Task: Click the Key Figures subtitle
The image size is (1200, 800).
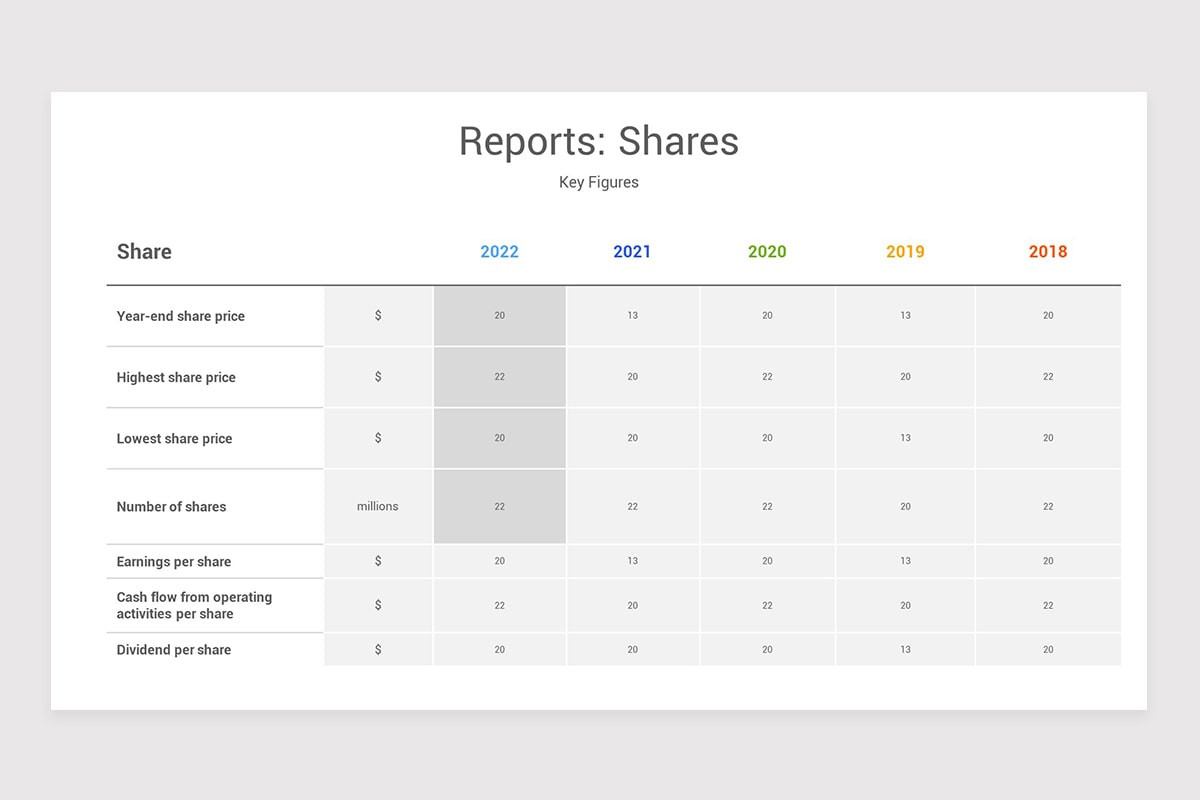Action: click(x=598, y=182)
